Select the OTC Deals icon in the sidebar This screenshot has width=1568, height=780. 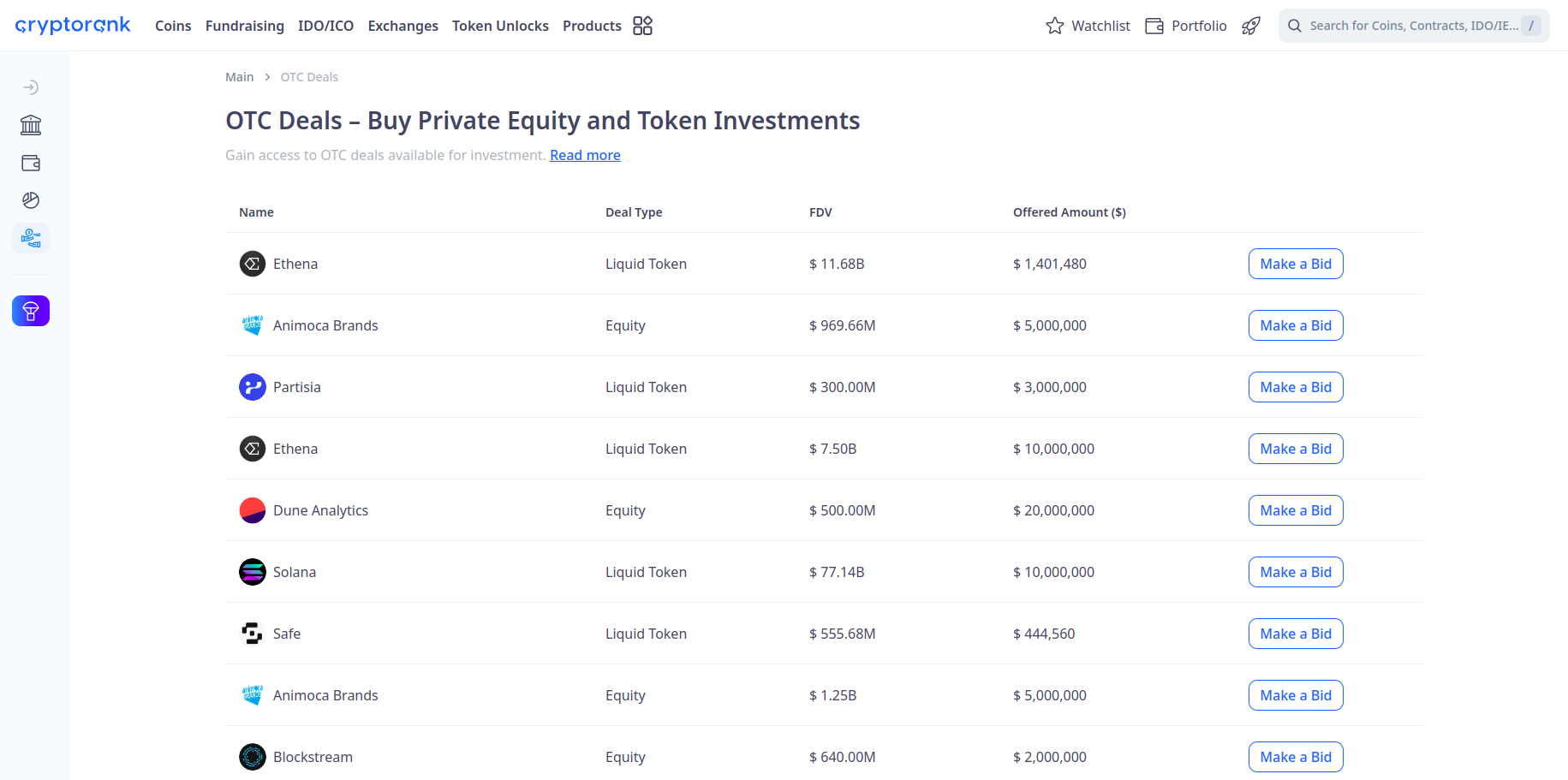click(x=31, y=238)
